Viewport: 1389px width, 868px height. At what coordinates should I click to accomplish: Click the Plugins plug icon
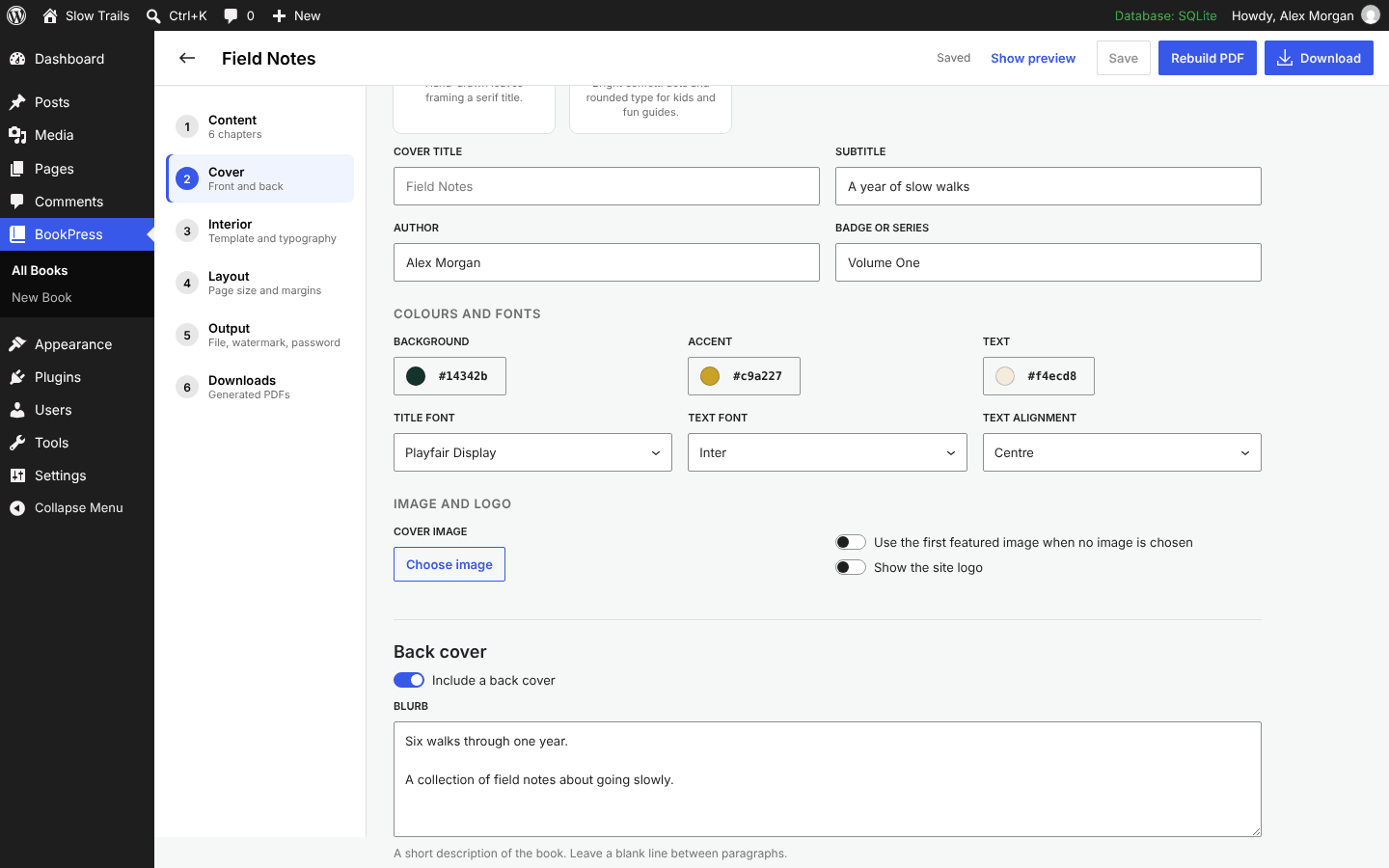pos(17,377)
